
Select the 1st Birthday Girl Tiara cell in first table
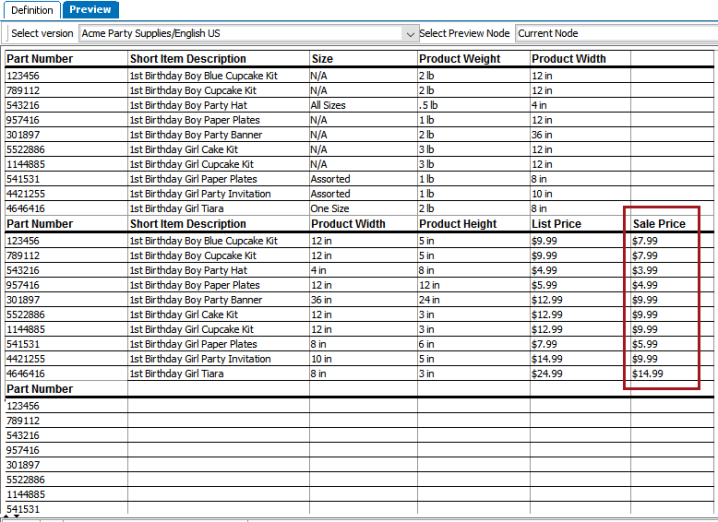point(177,208)
